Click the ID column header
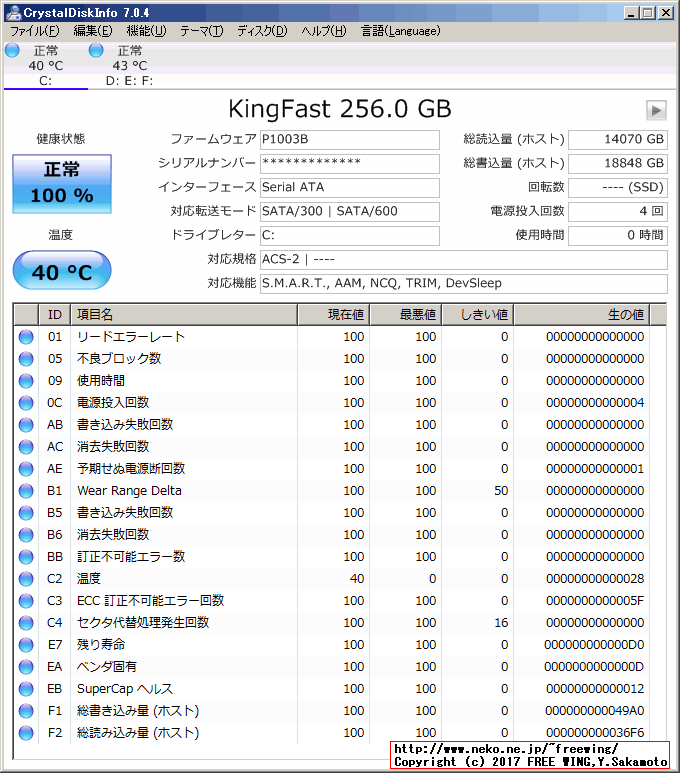Viewport: 680px width, 773px height. [55, 315]
